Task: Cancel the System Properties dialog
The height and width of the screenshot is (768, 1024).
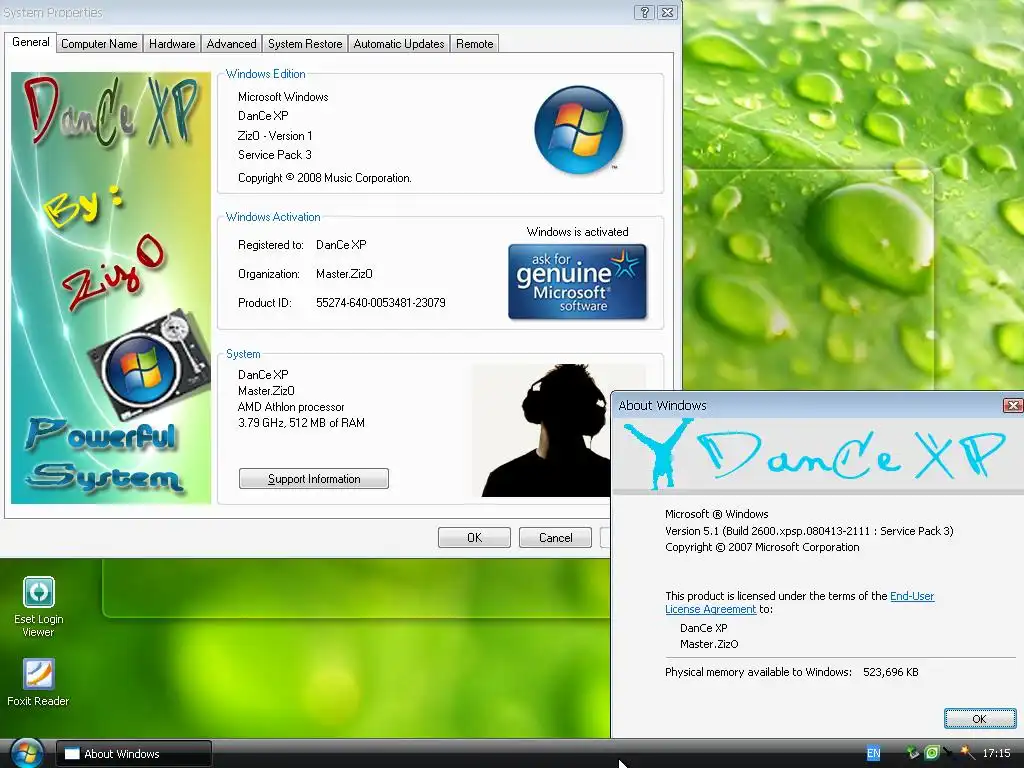Action: [555, 537]
